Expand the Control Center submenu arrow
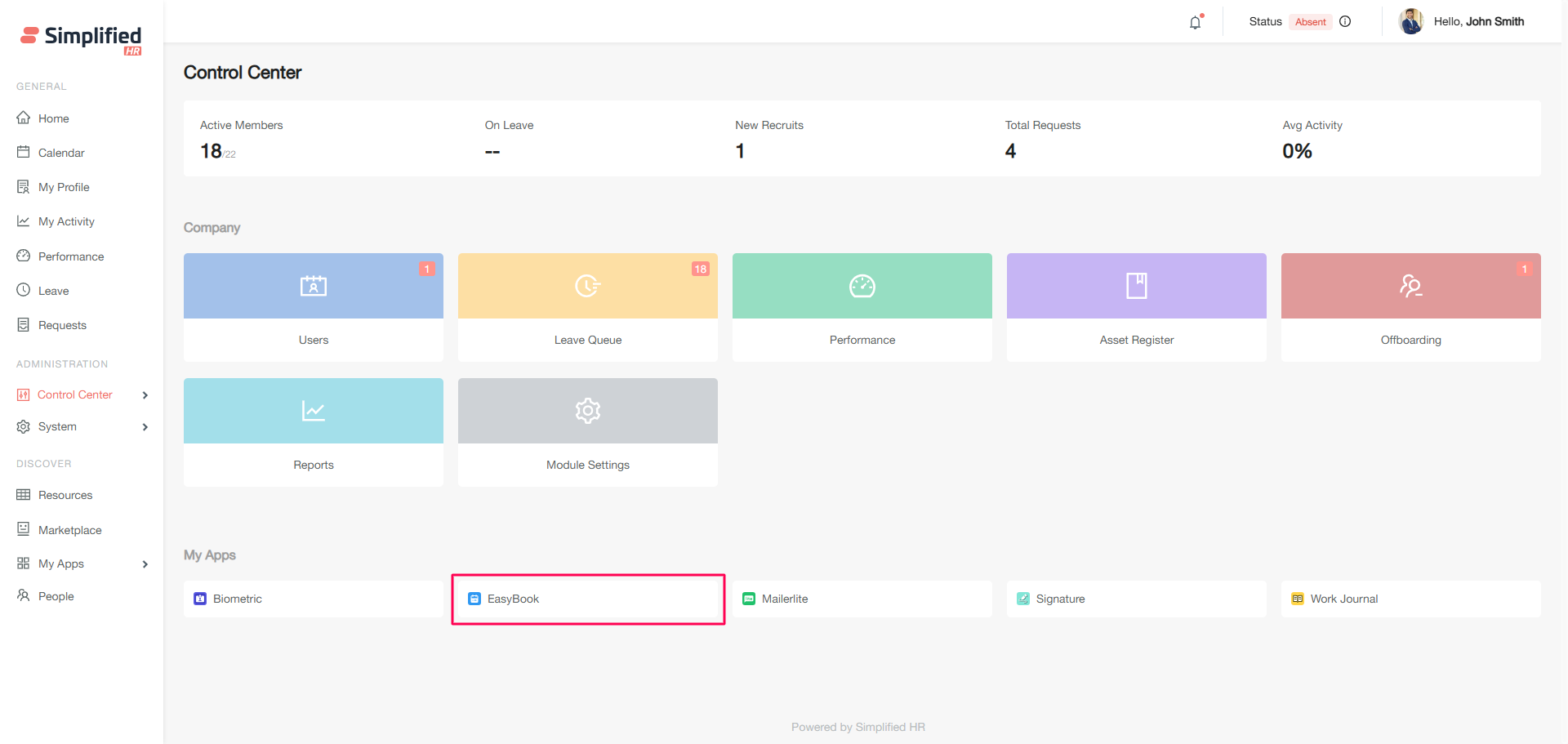Screen dimensions: 1568x744 pyautogui.click(x=145, y=395)
